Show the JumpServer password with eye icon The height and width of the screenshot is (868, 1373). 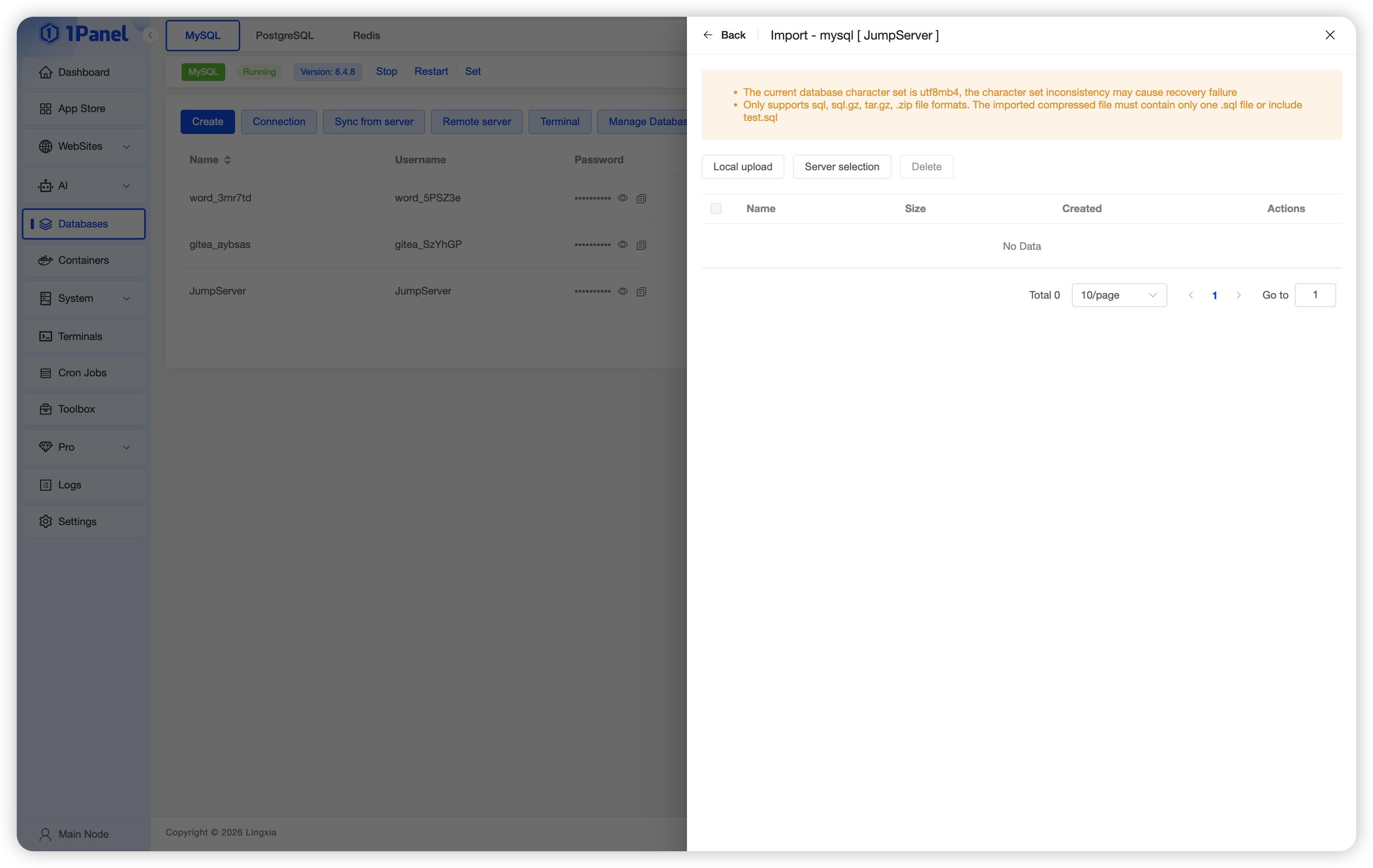pyautogui.click(x=623, y=291)
